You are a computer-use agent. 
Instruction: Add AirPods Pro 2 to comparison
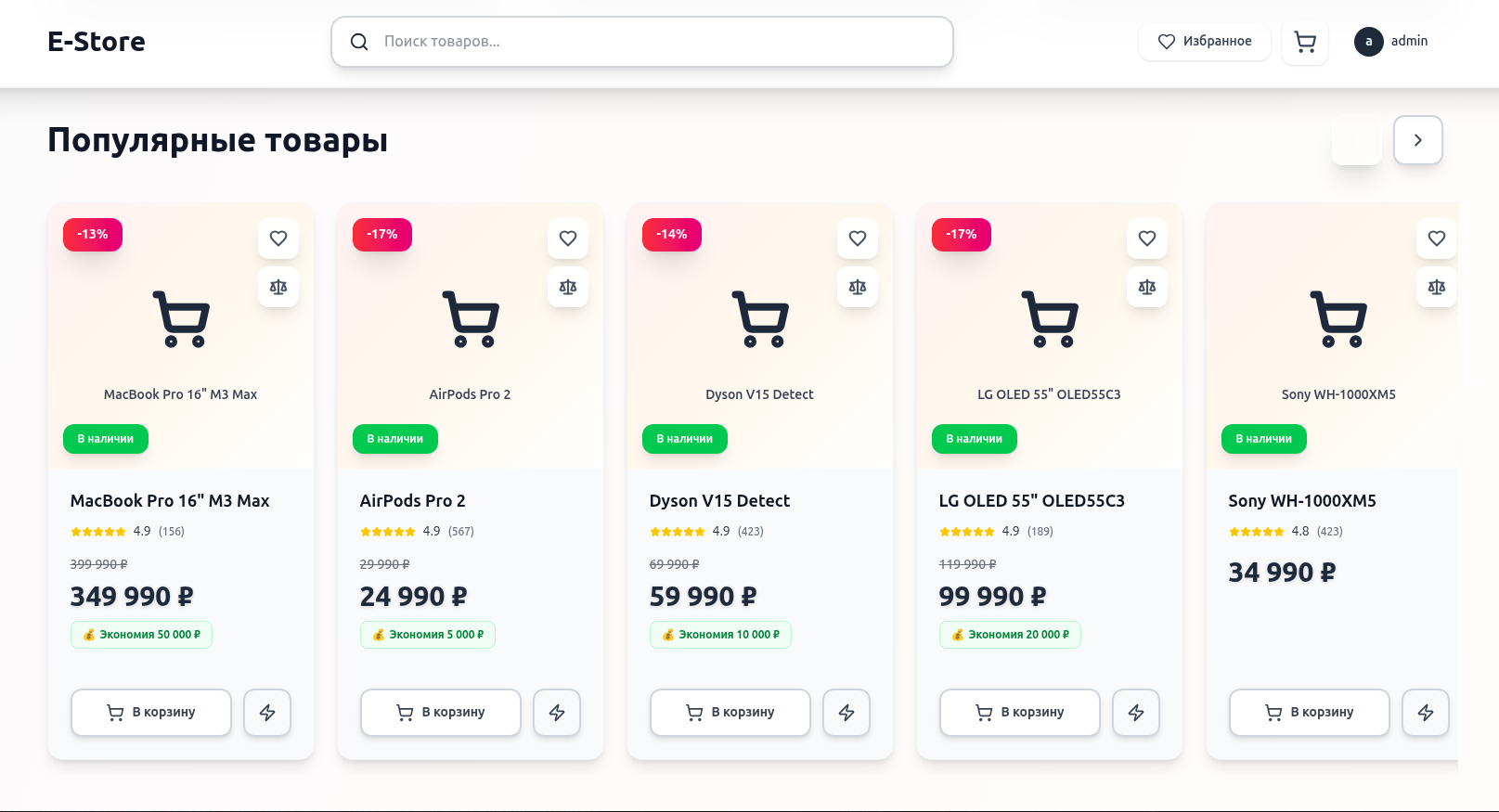click(x=568, y=287)
